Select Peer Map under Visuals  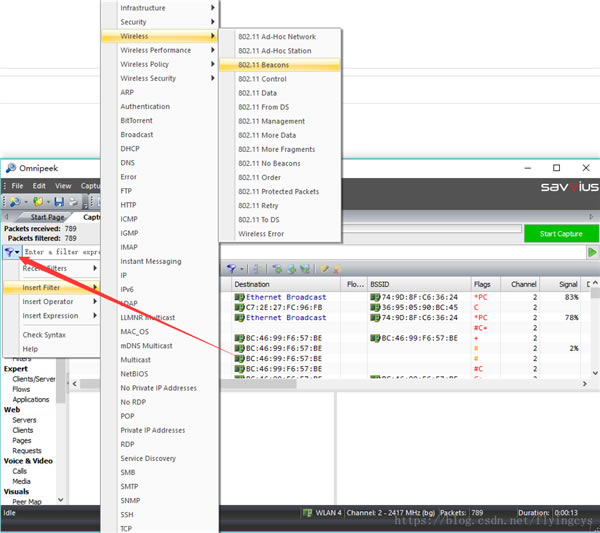tap(26, 500)
